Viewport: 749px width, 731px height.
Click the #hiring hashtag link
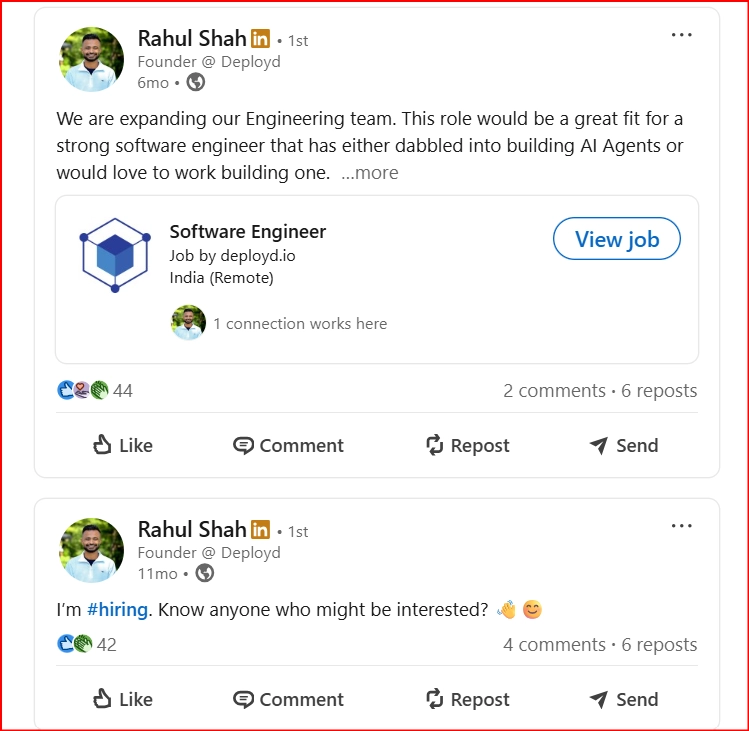[x=117, y=609]
